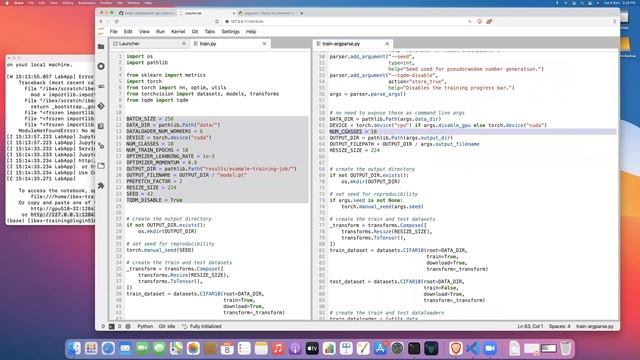Open the Git diamond icon in sidebar
This screenshot has height=360, width=640.
click(x=101, y=106)
